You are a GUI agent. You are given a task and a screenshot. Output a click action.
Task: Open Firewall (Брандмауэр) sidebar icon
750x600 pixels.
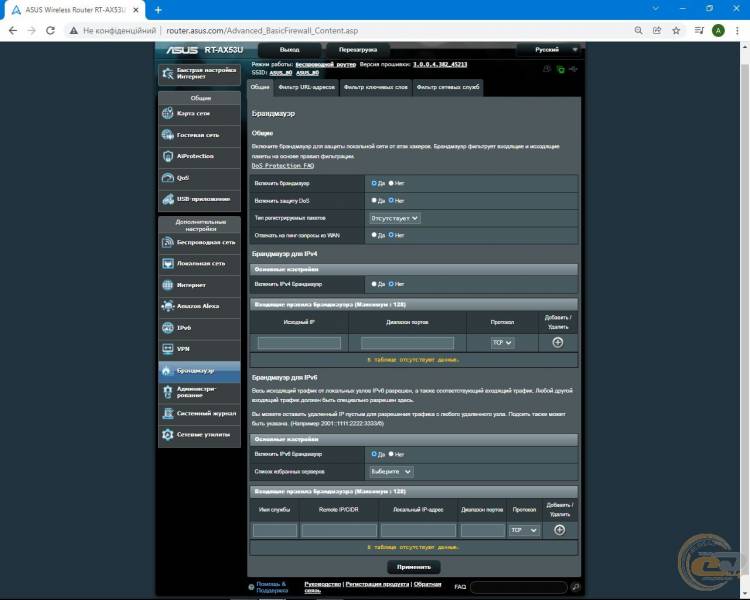click(x=166, y=370)
